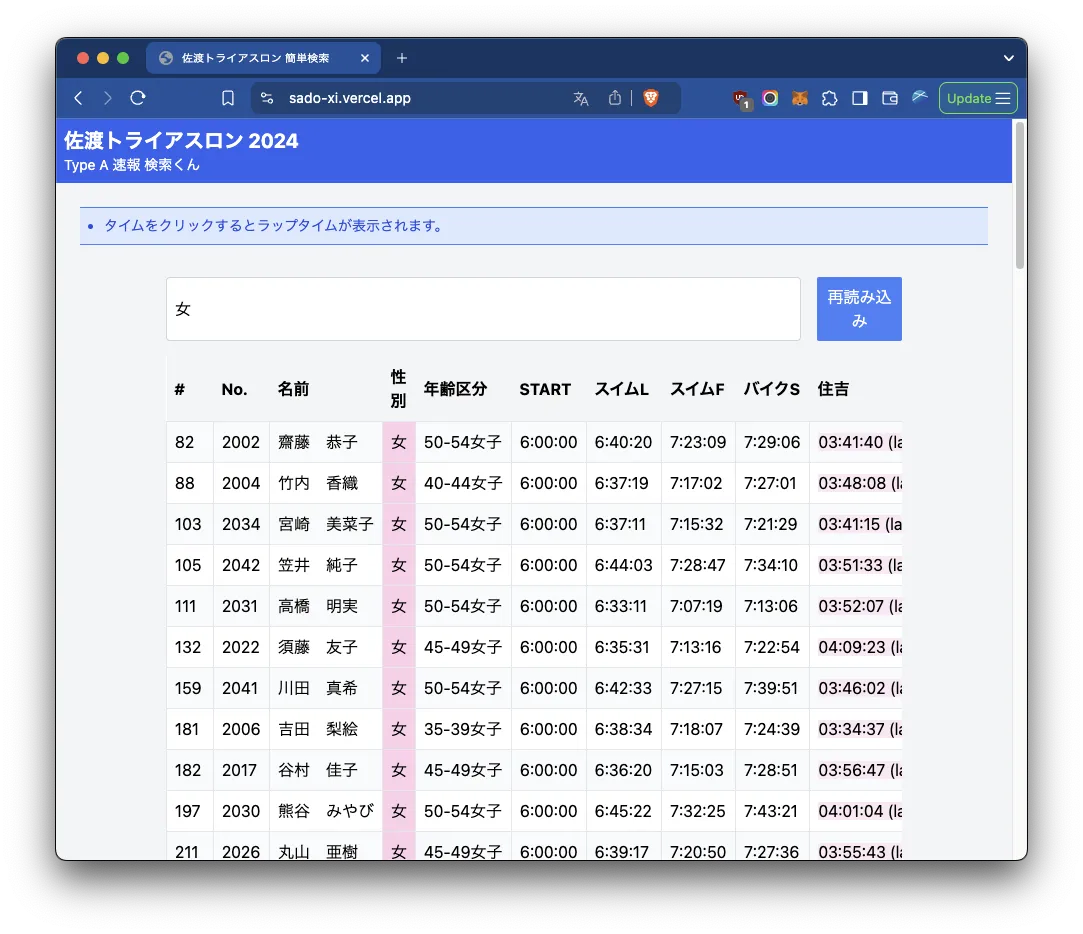Click 03:41:40 split time for 齋藤 恭子
1083x934 pixels.
point(851,442)
